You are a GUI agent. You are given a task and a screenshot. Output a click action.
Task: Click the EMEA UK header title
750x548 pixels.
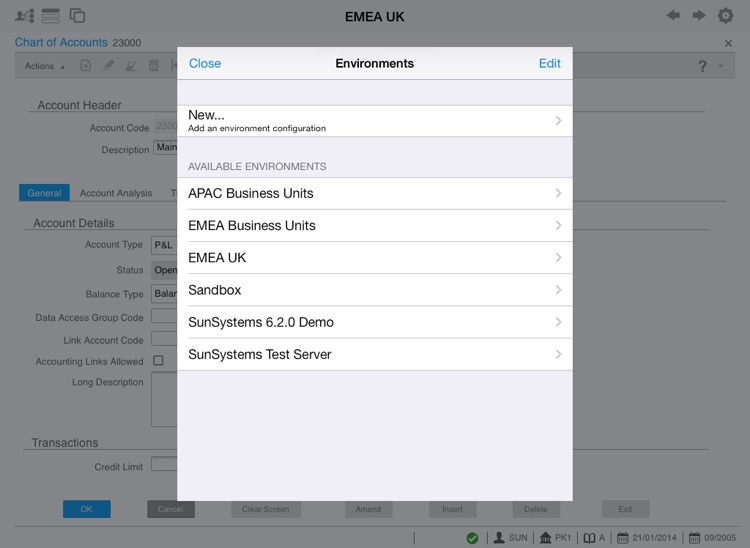point(375,17)
